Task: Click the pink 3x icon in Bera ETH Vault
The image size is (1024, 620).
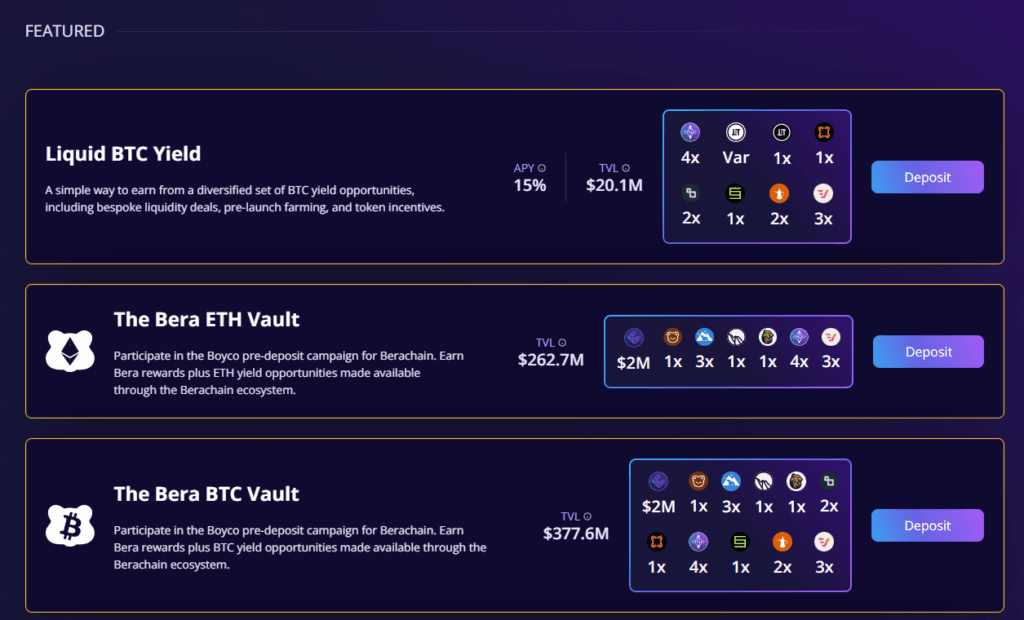Action: coord(830,338)
